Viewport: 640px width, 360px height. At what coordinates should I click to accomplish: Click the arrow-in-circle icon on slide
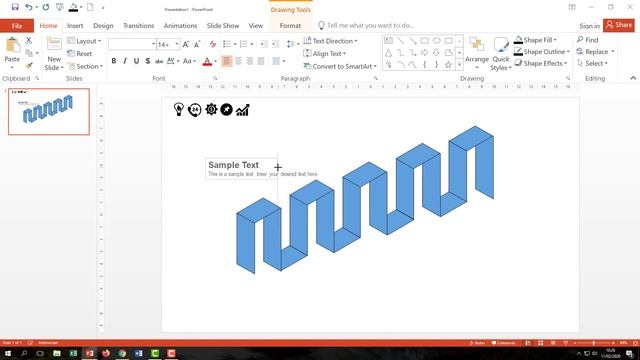click(x=227, y=109)
